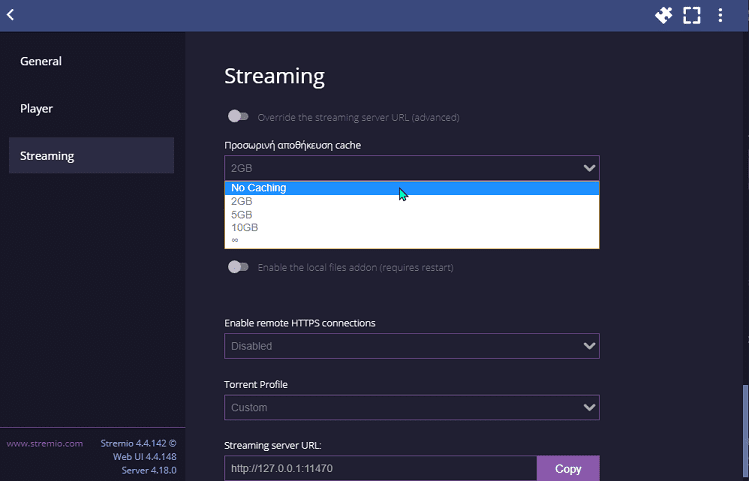Image resolution: width=749 pixels, height=481 pixels.
Task: Click the Server 4.18.0 text
Action: (149, 470)
